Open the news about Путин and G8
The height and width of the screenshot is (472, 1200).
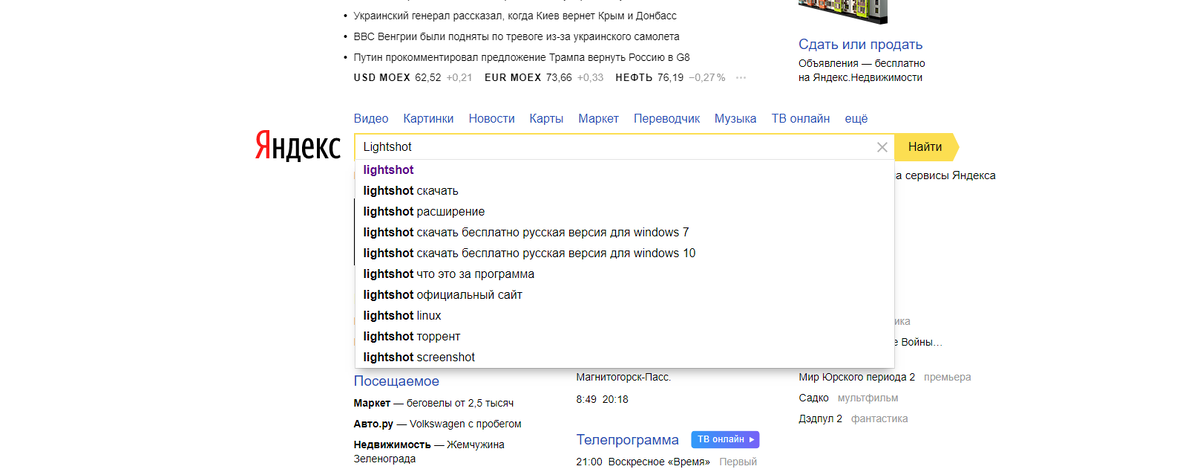pyautogui.click(x=522, y=58)
